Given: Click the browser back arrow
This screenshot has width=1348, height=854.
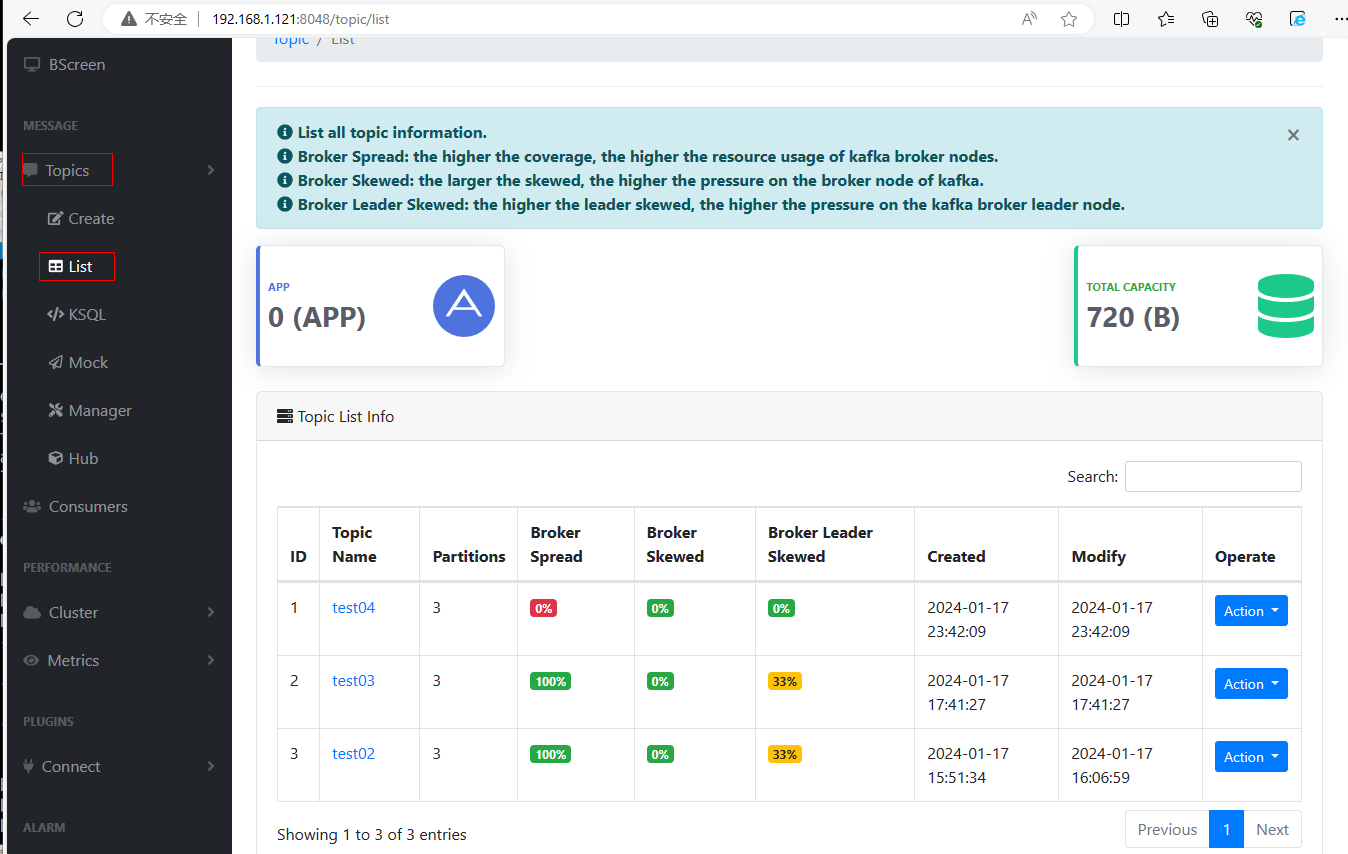Looking at the screenshot, I should click(x=31, y=19).
